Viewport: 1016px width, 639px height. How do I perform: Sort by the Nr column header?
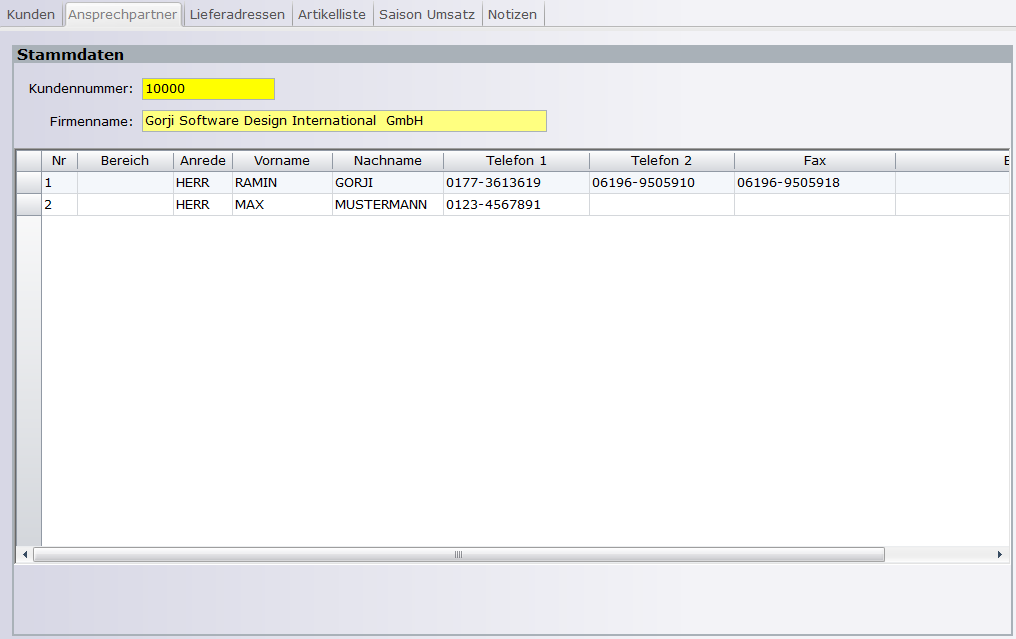point(59,161)
